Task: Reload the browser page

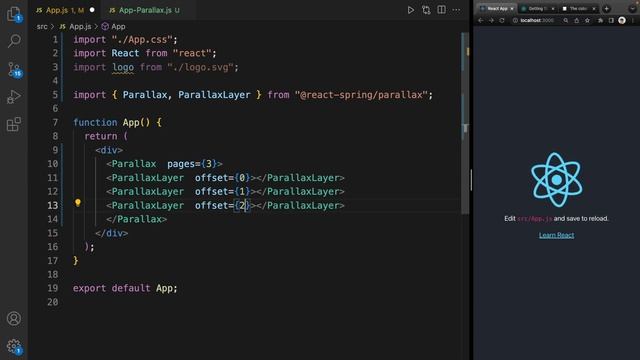Action: click(502, 20)
